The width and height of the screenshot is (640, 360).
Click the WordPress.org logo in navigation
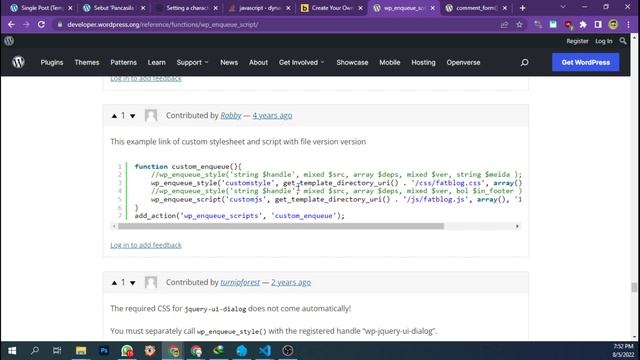tap(18, 62)
